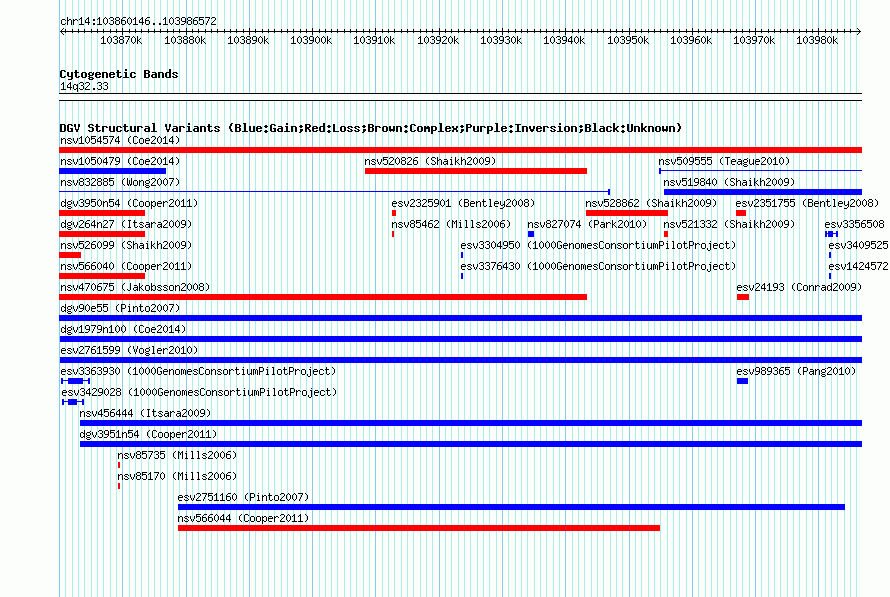890x597 pixels.
Task: Open esv3376430 1000 Genomes variant label
Action: (598, 266)
